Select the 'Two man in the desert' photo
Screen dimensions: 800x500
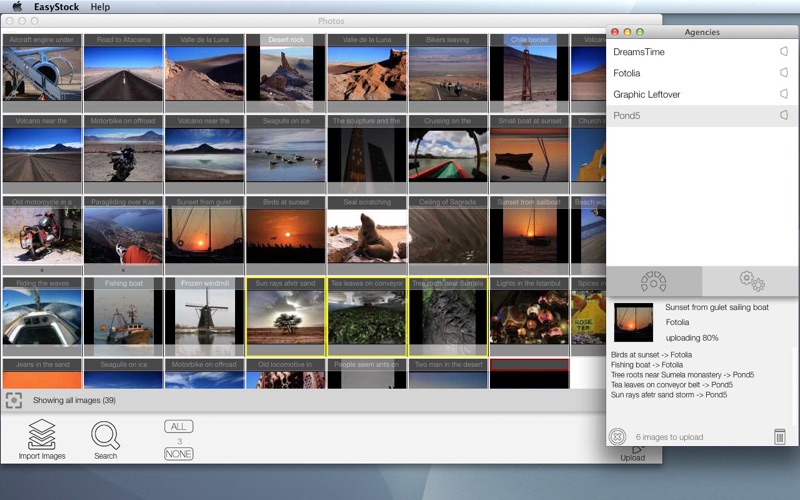(x=447, y=373)
